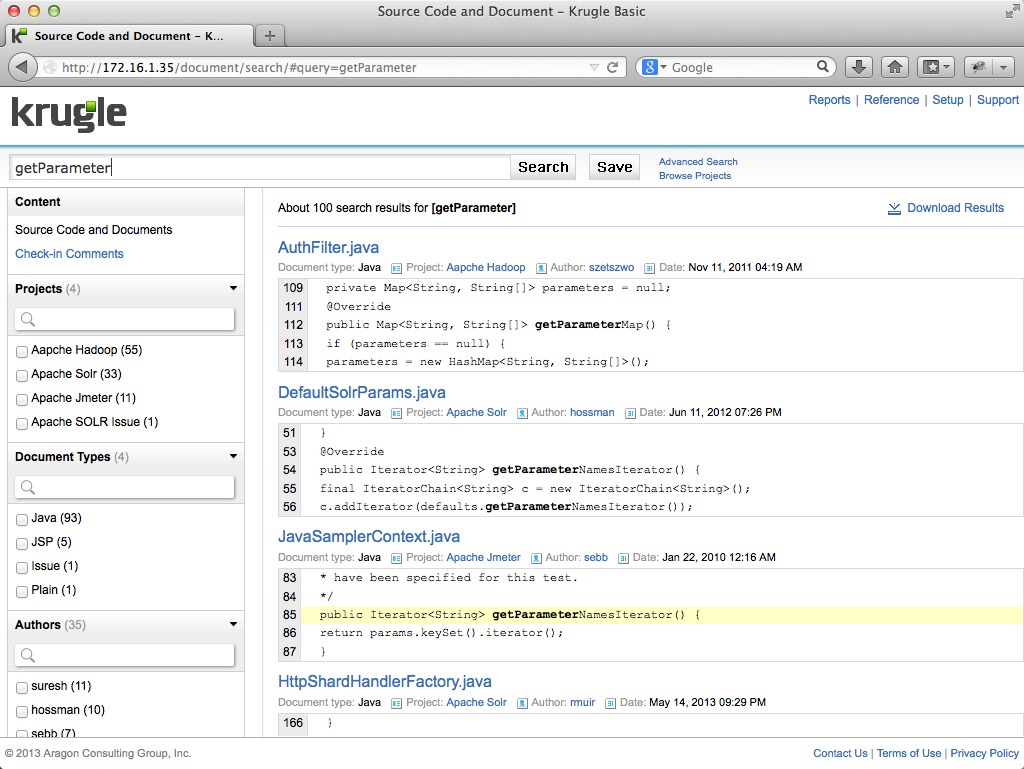Click author icon beside rmuir

coord(522,703)
